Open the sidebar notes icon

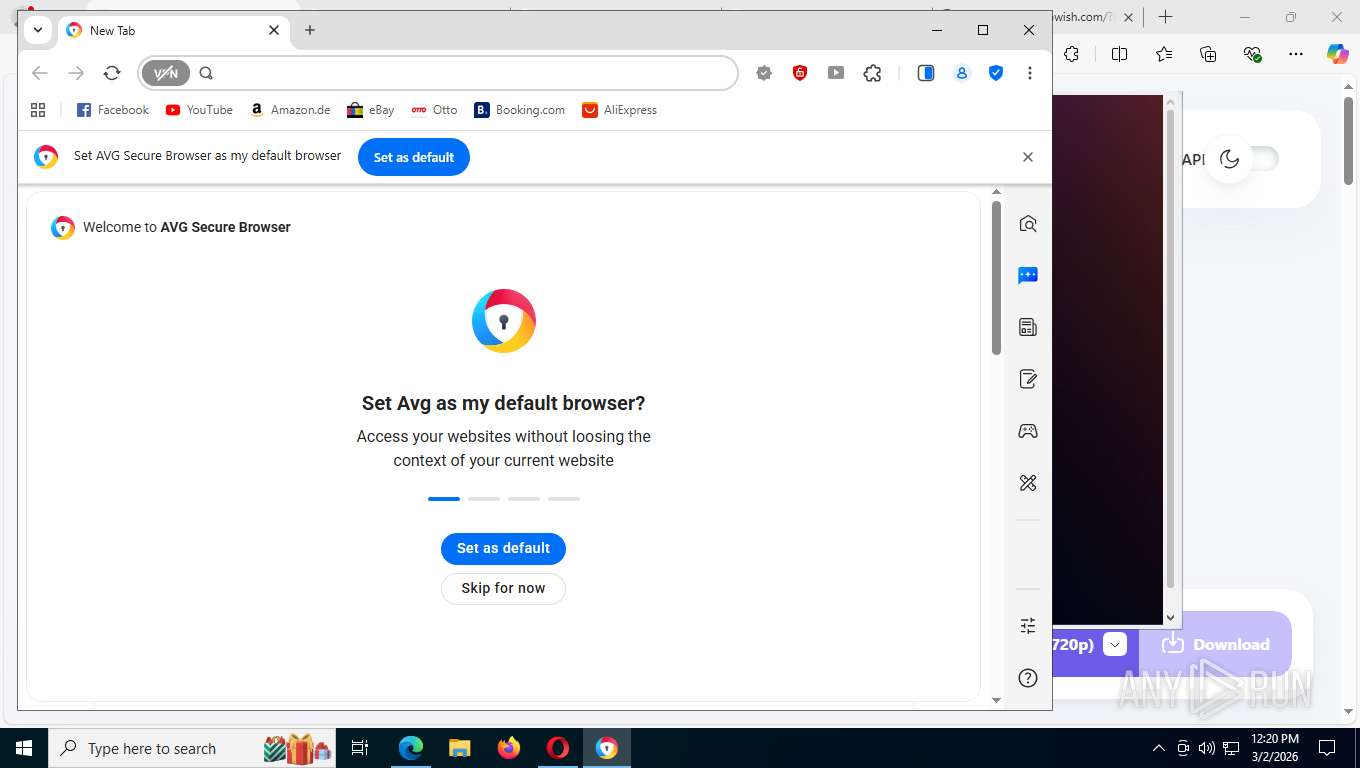point(1028,379)
